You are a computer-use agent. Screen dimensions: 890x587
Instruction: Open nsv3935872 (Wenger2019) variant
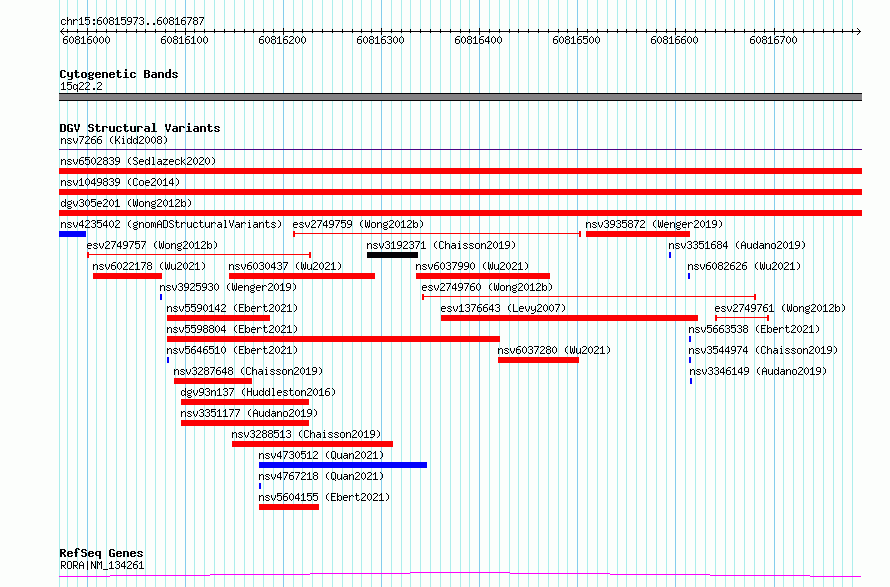[x=654, y=224]
